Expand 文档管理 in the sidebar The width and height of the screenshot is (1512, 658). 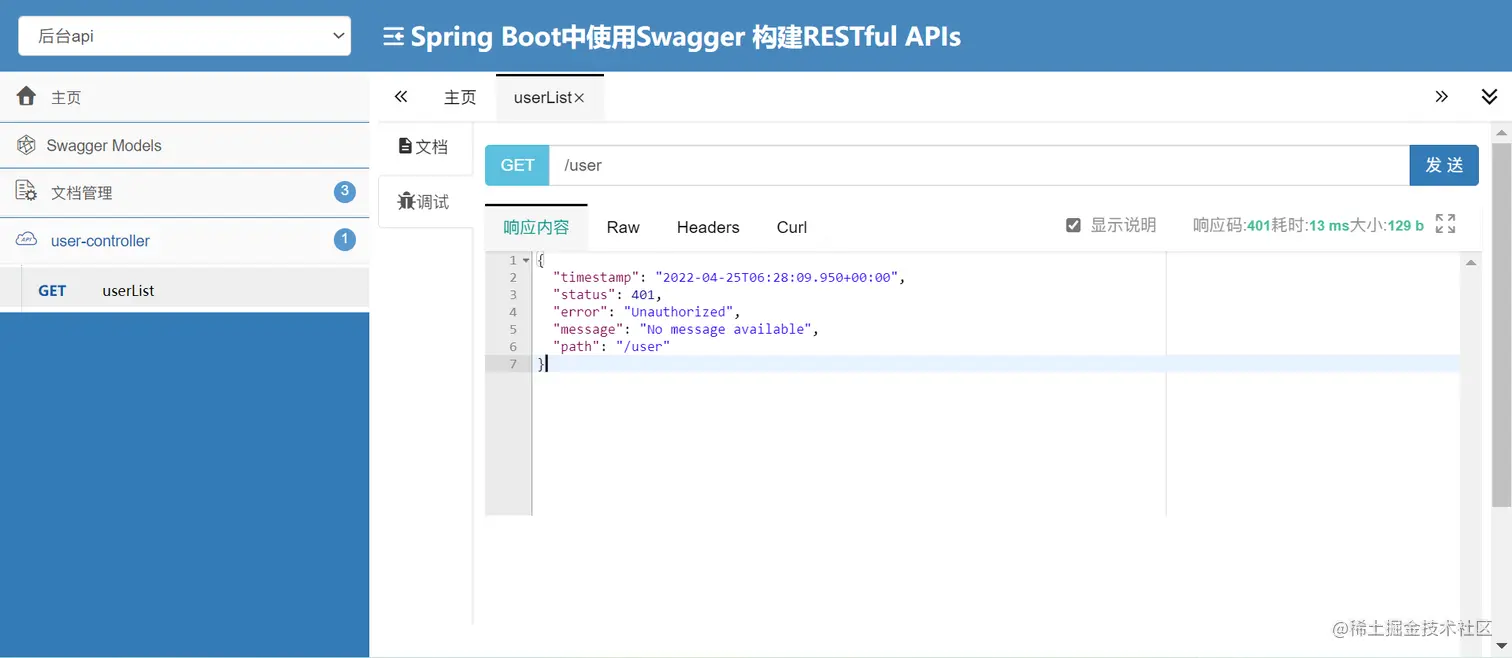point(185,192)
